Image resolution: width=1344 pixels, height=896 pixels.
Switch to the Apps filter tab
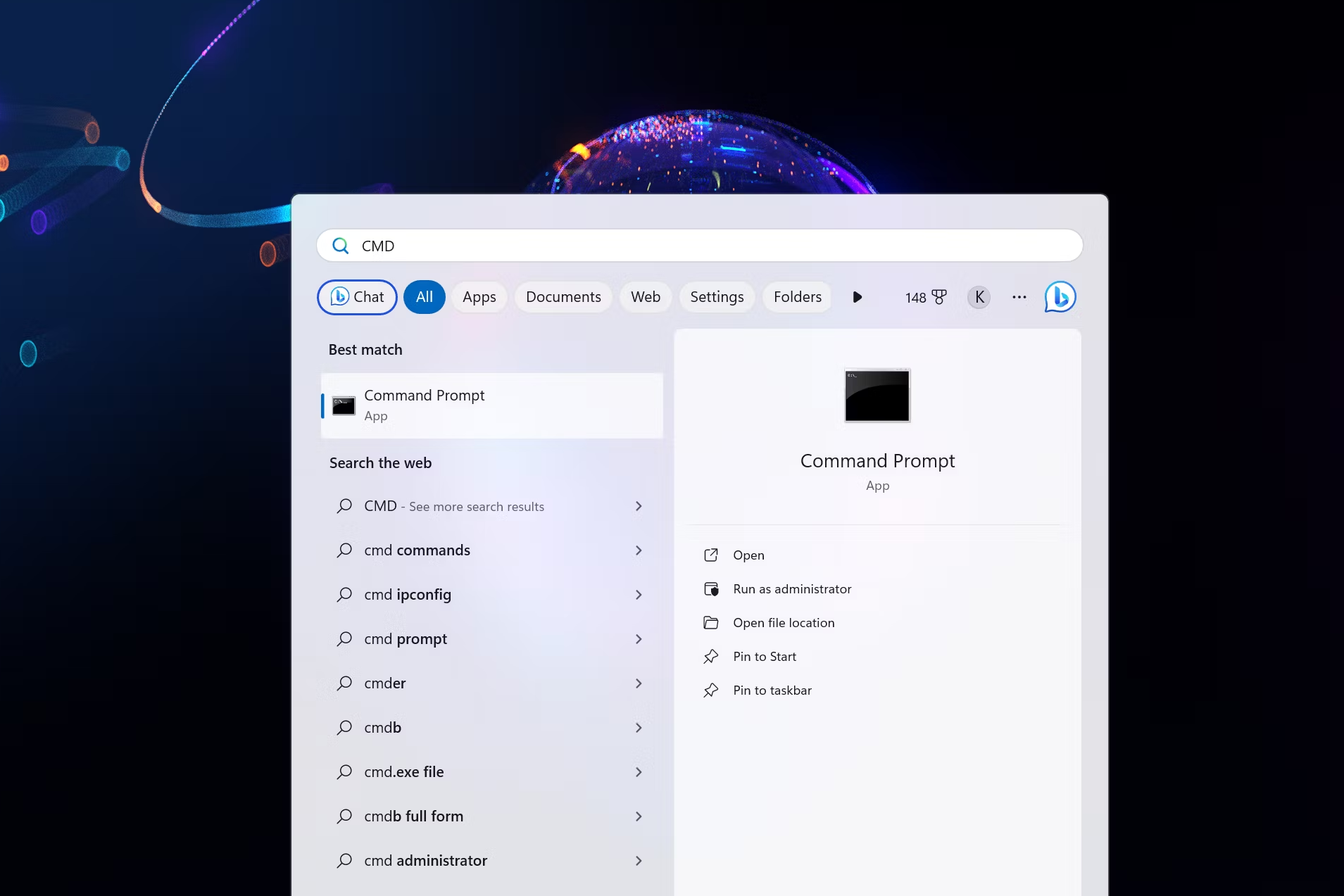click(x=479, y=297)
